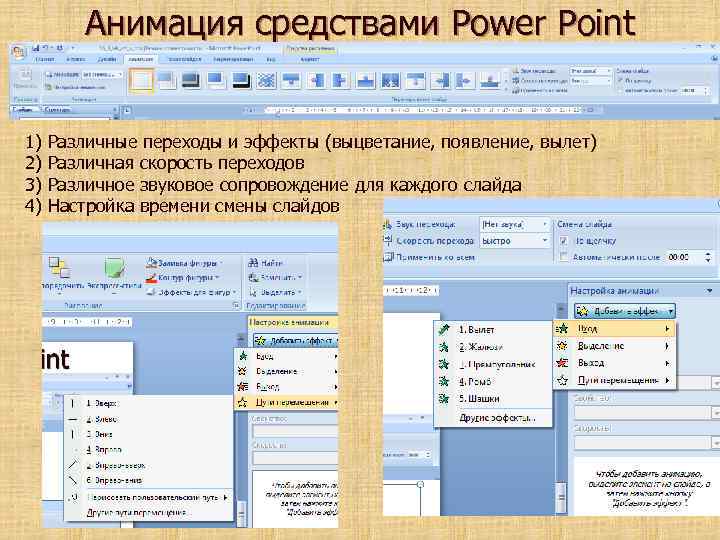Click Добавить эффект in right screenshot
Screen dimensions: 720x540
click(x=625, y=311)
